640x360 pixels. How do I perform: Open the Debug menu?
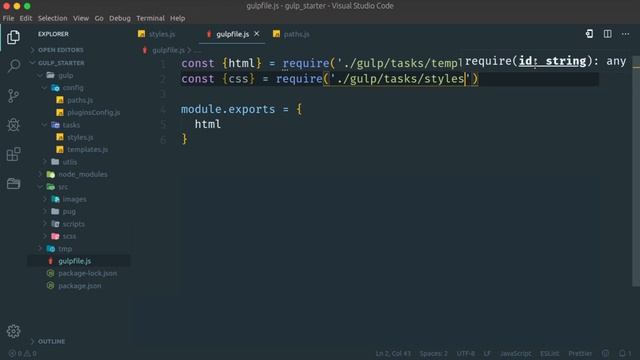coord(120,18)
